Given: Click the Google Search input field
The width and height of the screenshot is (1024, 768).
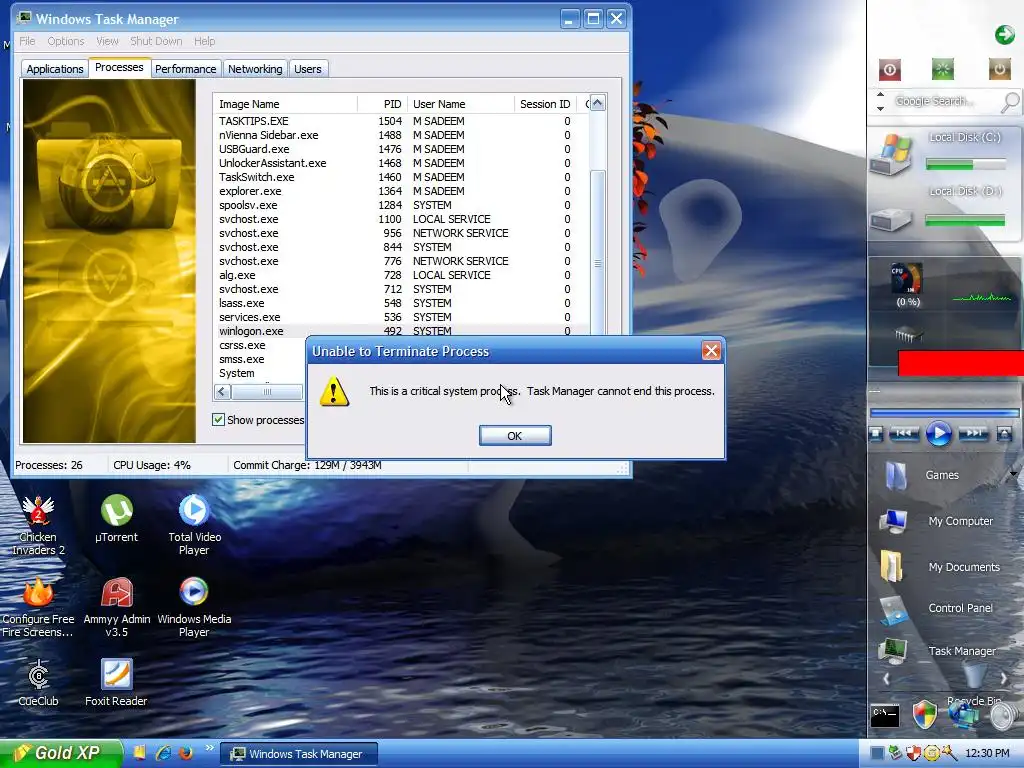Looking at the screenshot, I should (x=944, y=101).
